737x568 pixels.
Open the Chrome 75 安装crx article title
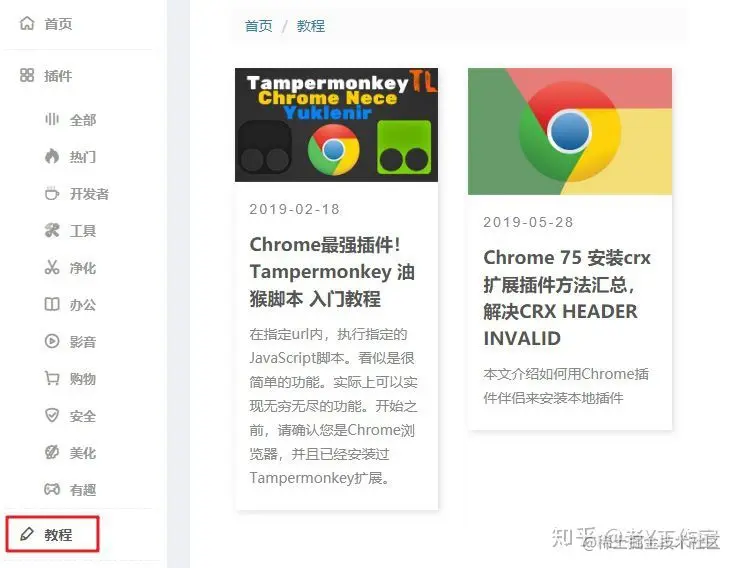pyautogui.click(x=567, y=298)
